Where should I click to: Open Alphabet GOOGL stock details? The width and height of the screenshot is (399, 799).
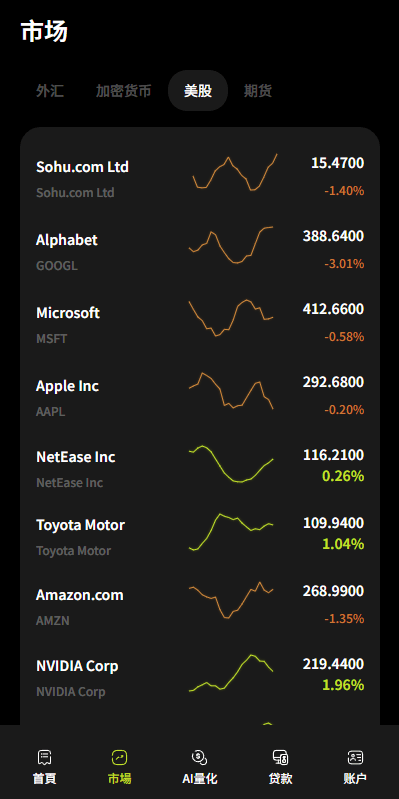200,251
